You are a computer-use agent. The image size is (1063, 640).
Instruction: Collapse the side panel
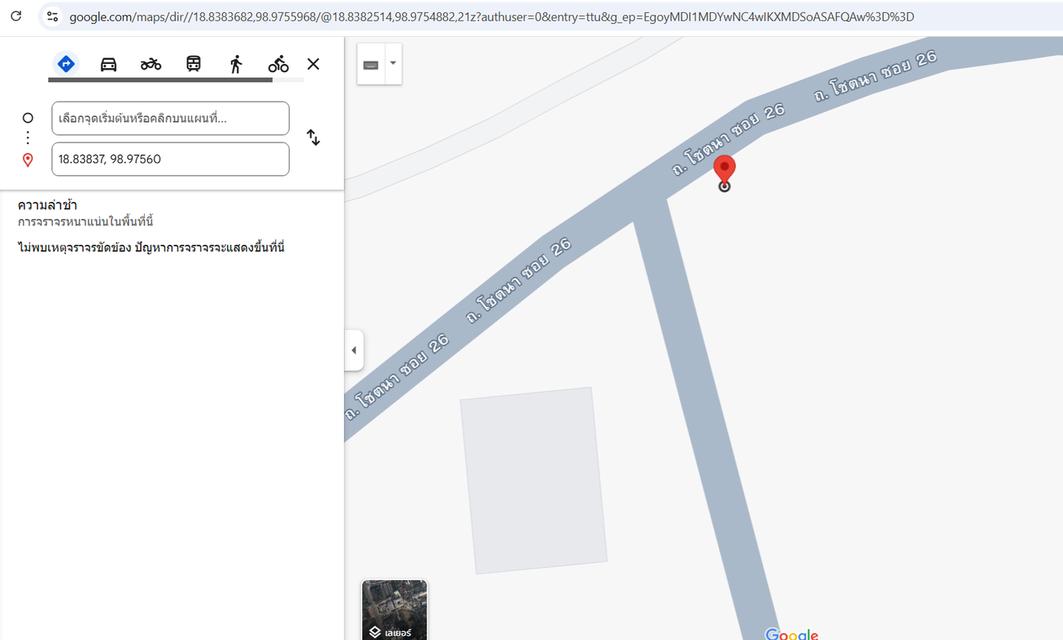click(353, 350)
